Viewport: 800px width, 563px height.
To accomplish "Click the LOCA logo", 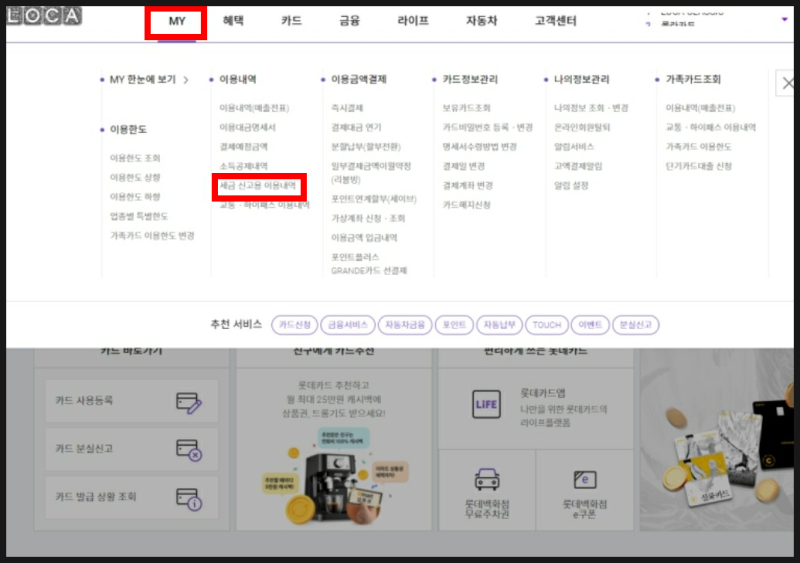I will point(44,16).
